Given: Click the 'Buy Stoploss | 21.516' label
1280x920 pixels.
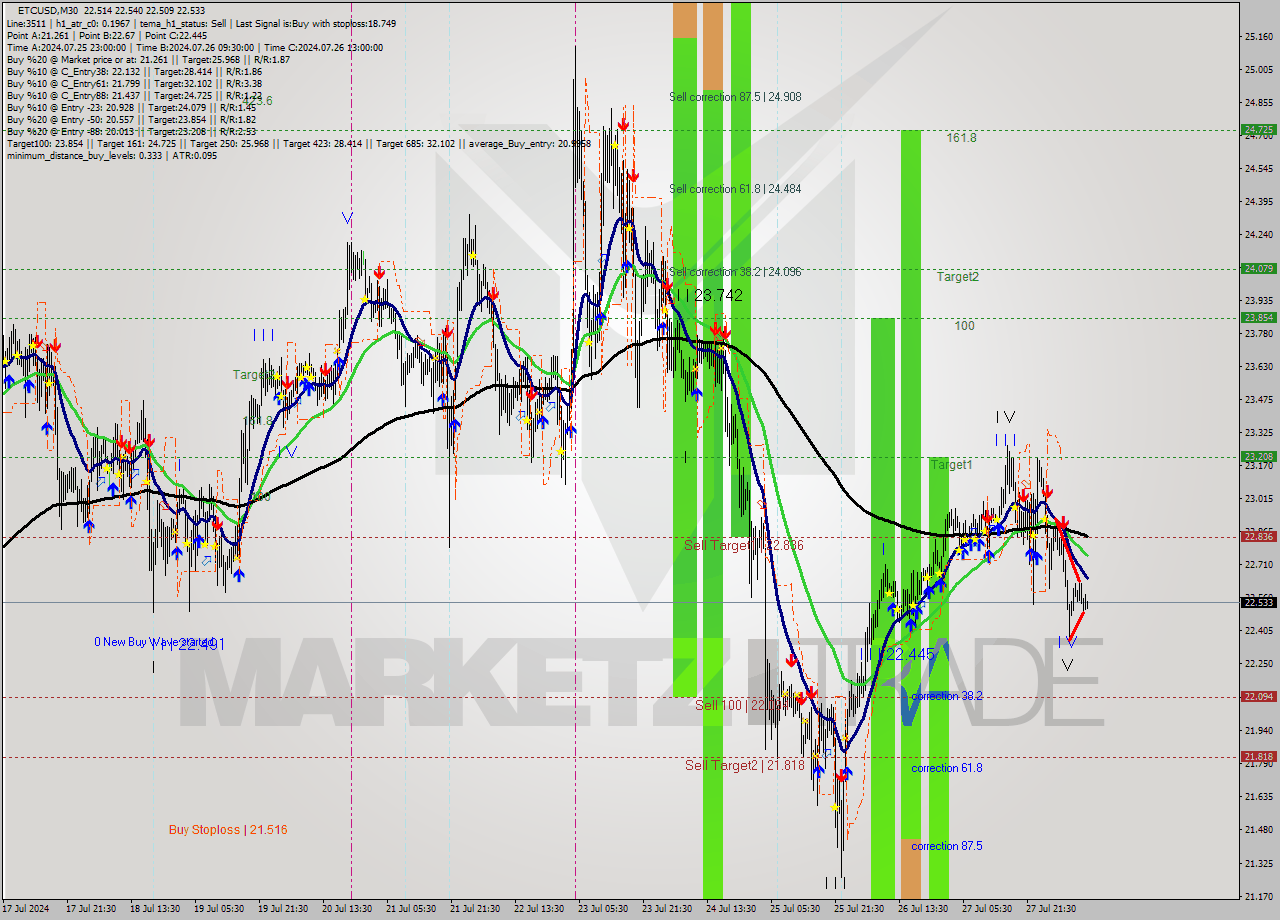Looking at the screenshot, I should (228, 830).
